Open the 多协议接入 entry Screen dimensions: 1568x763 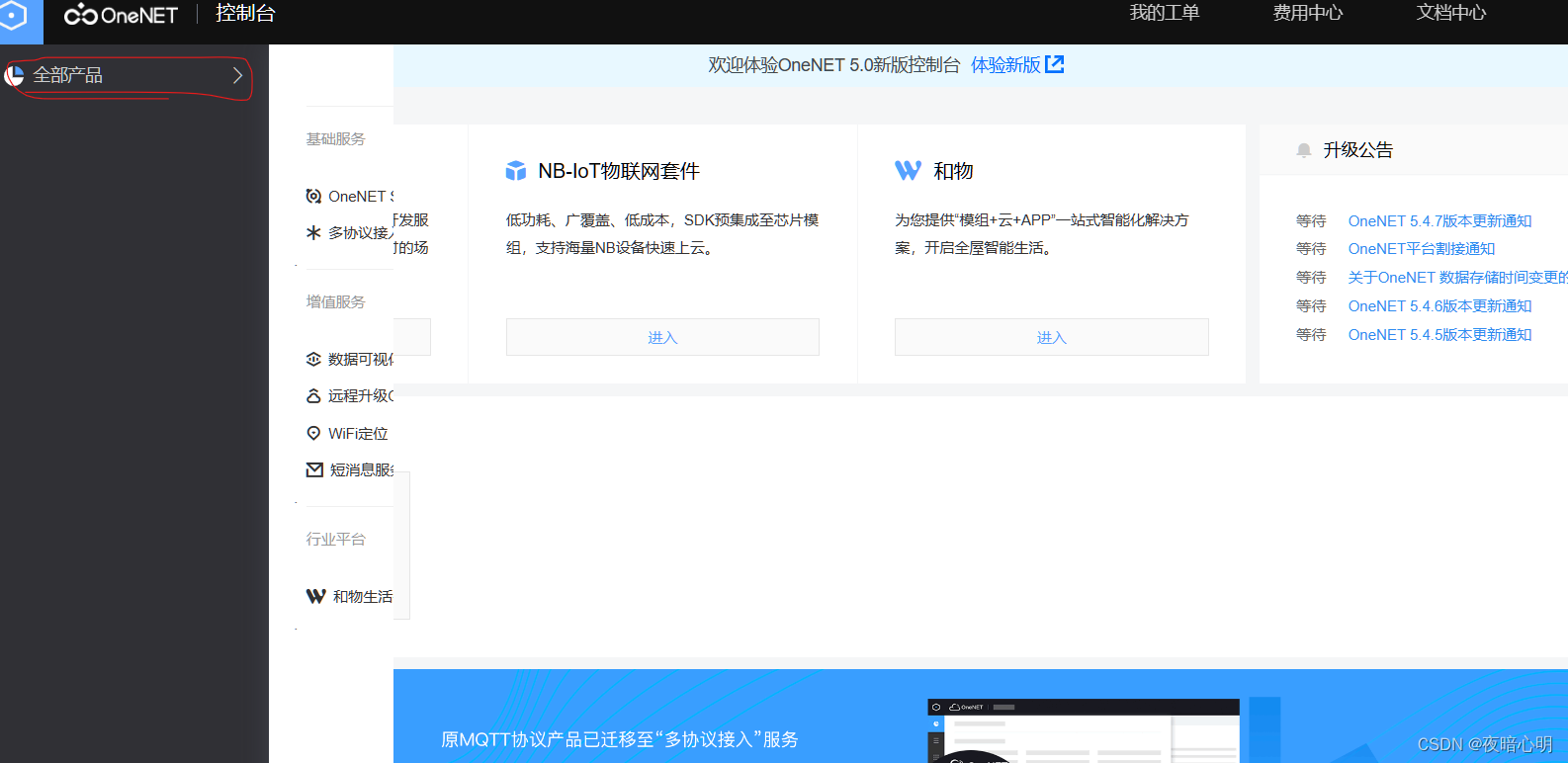point(361,233)
